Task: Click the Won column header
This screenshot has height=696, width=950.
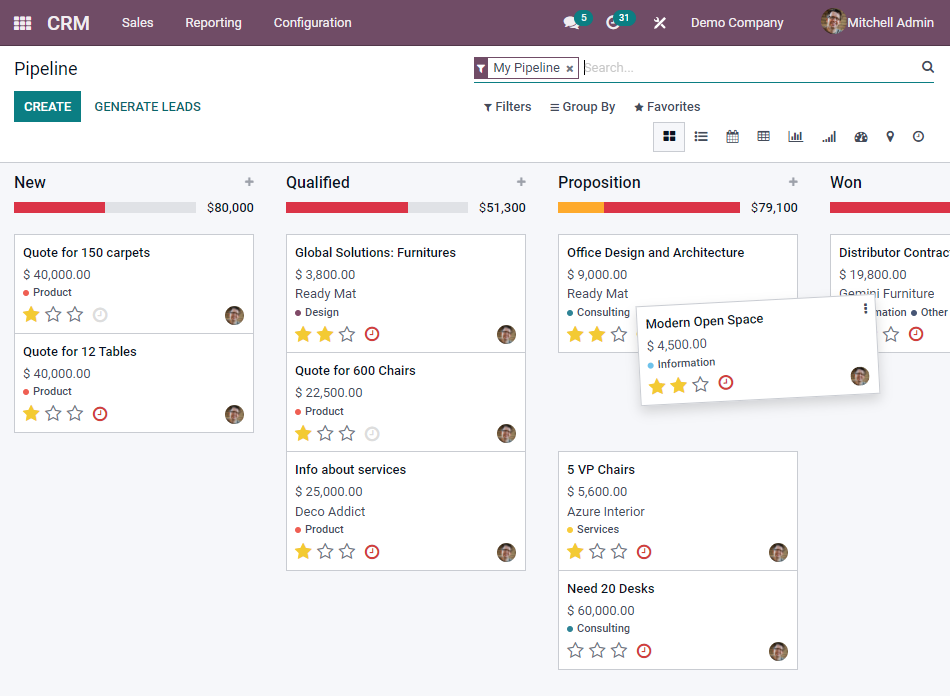Action: click(846, 182)
